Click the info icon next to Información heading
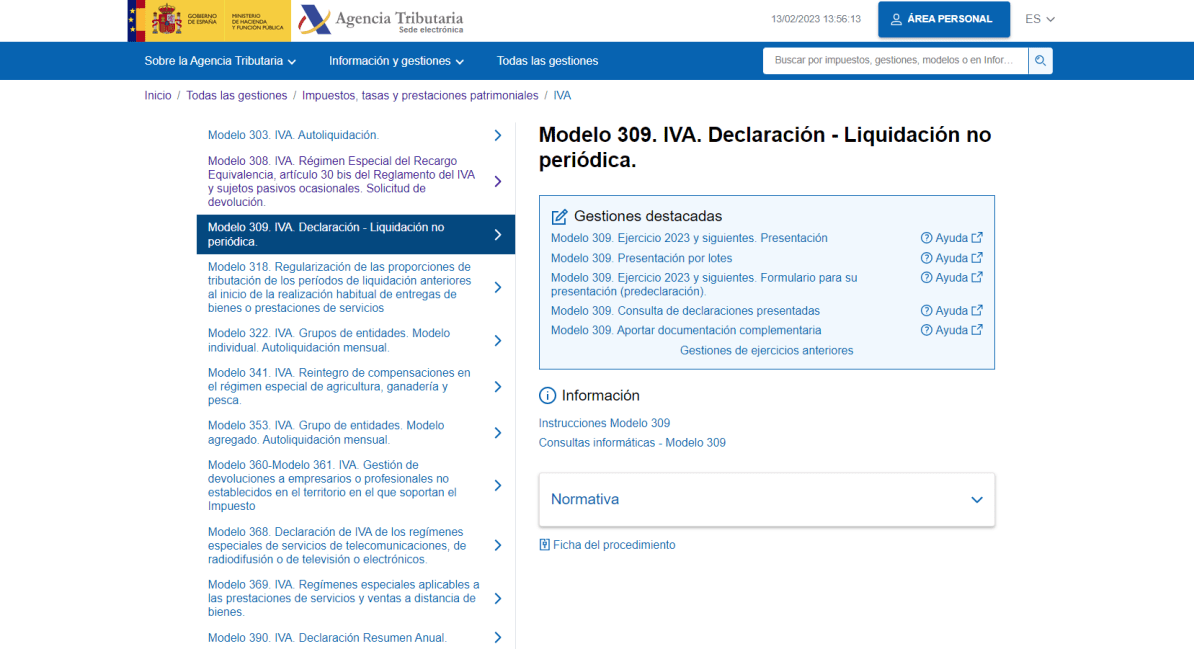 coord(546,394)
